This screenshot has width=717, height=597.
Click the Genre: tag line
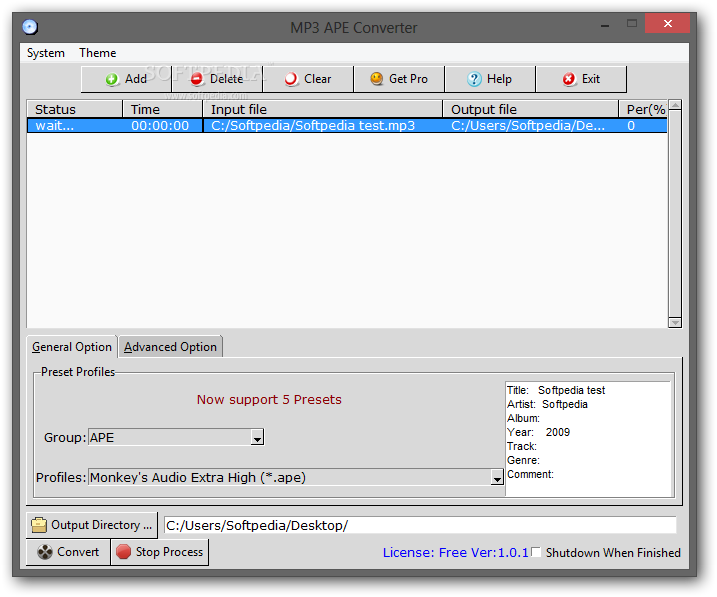coord(523,460)
